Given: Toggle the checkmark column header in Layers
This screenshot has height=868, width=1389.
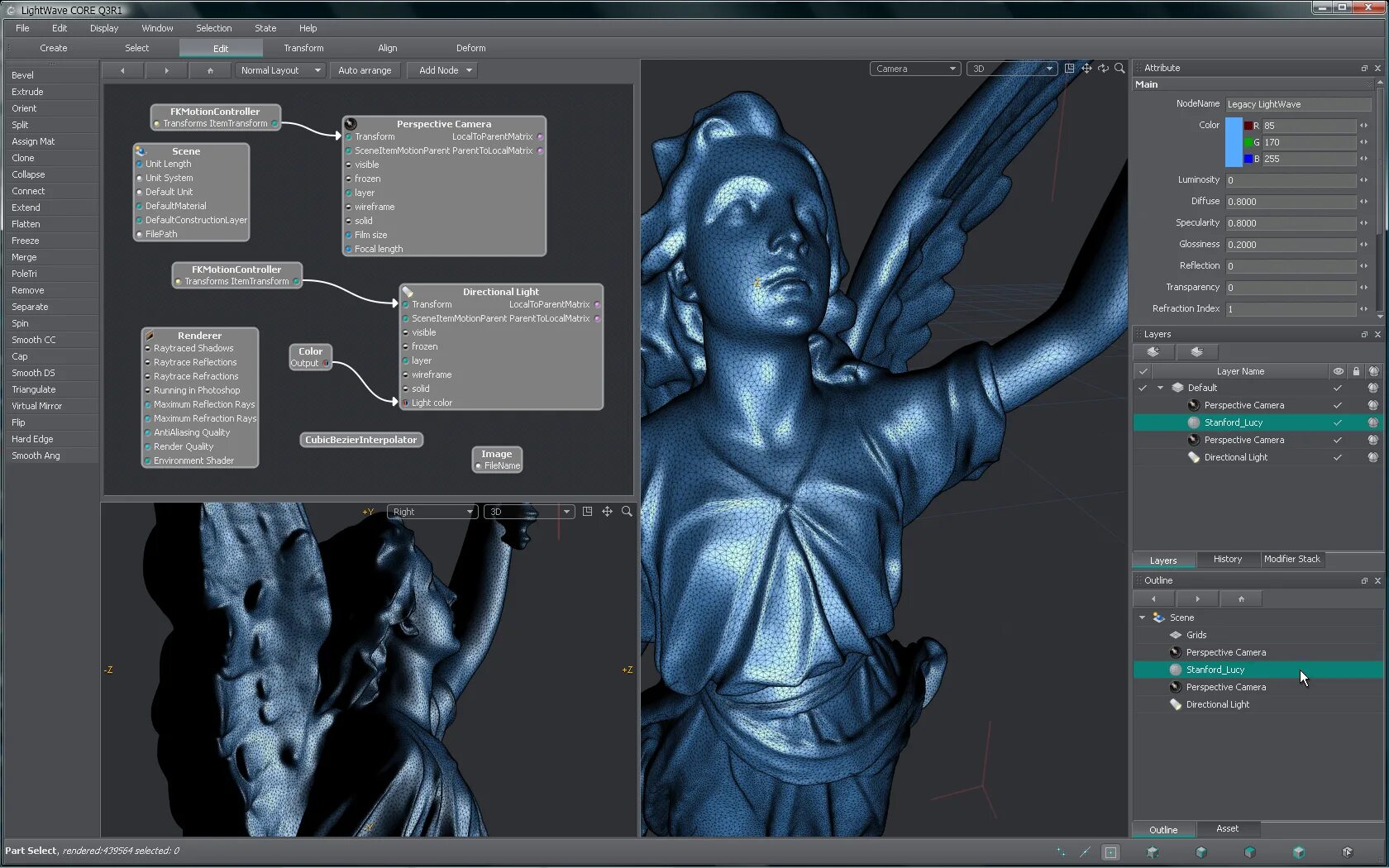Looking at the screenshot, I should [x=1143, y=371].
